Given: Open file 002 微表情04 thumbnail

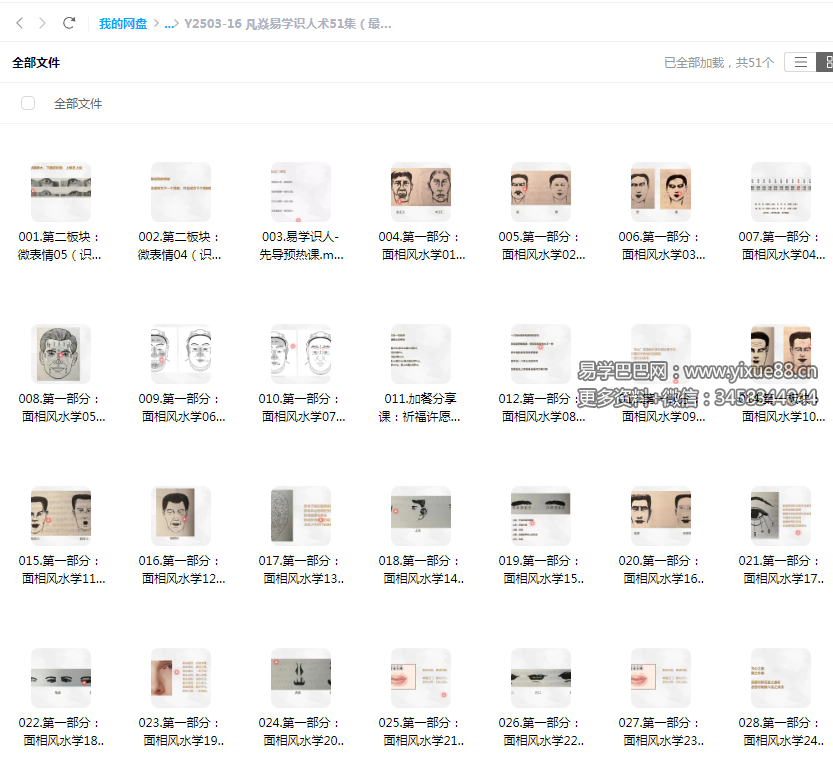Looking at the screenshot, I should coord(181,192).
